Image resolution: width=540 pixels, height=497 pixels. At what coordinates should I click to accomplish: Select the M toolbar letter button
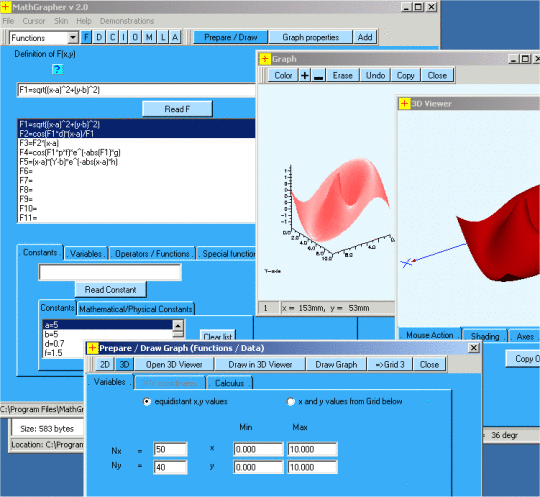[149, 37]
